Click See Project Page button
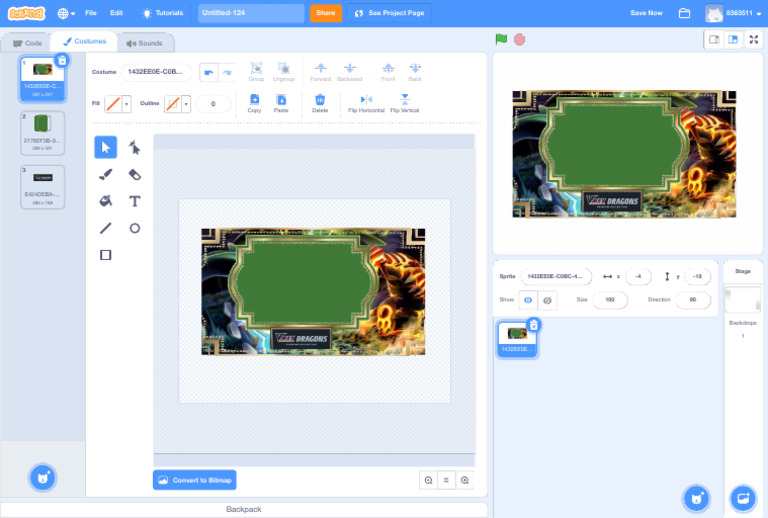Screen dimensions: 768x518 [389, 13]
